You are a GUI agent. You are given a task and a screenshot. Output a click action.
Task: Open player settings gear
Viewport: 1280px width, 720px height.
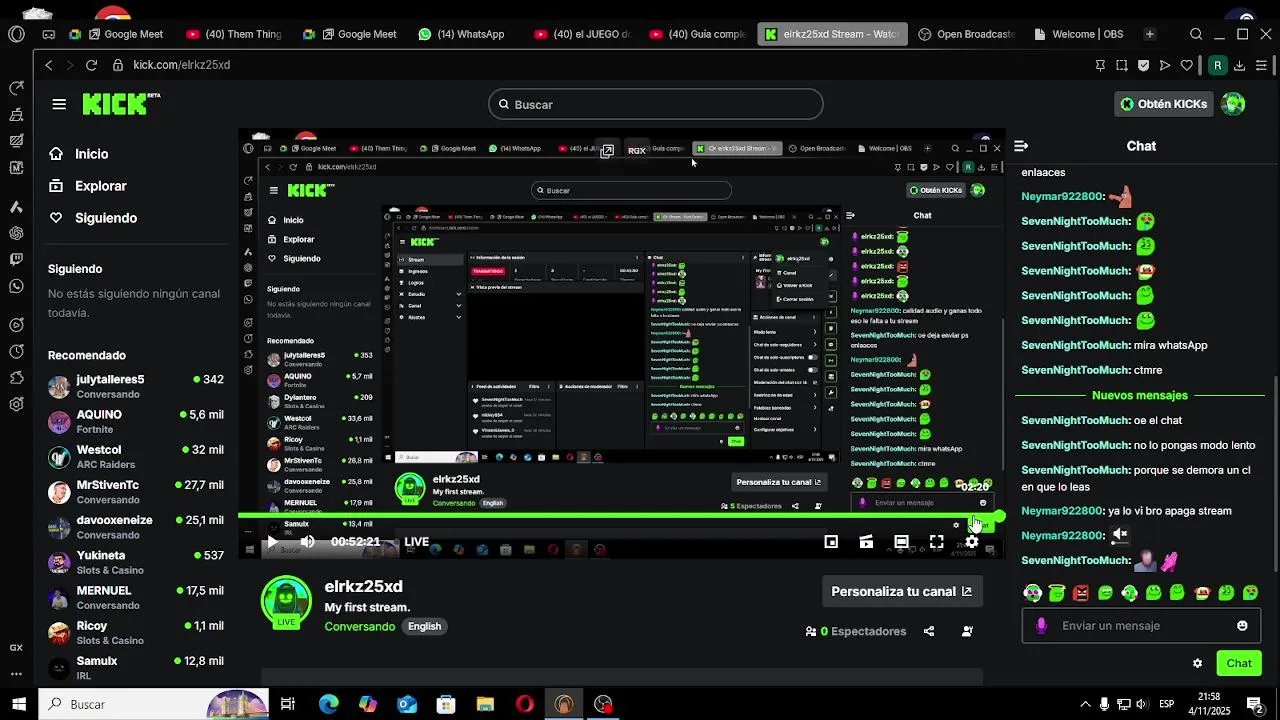971,542
